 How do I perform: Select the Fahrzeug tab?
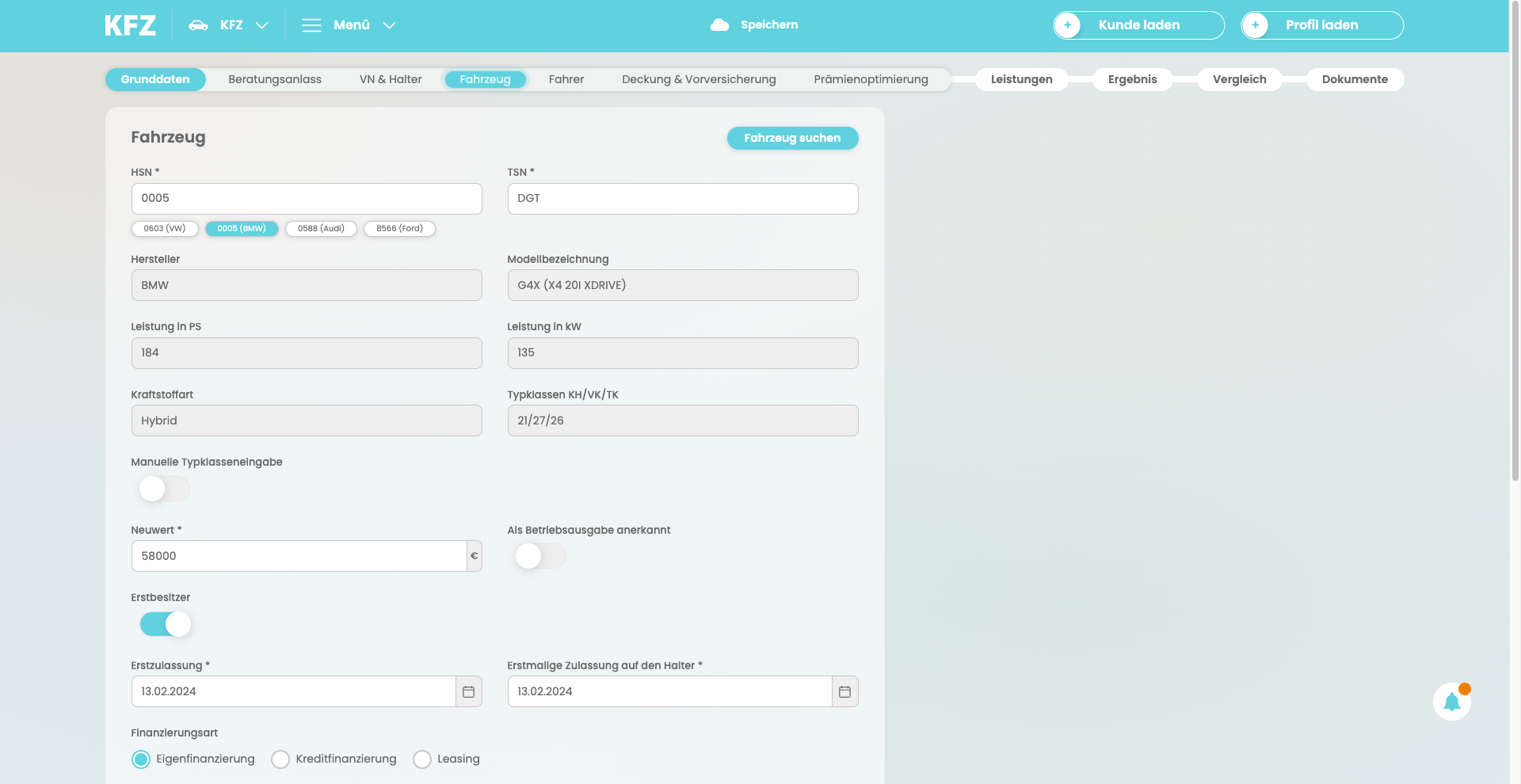pos(485,79)
